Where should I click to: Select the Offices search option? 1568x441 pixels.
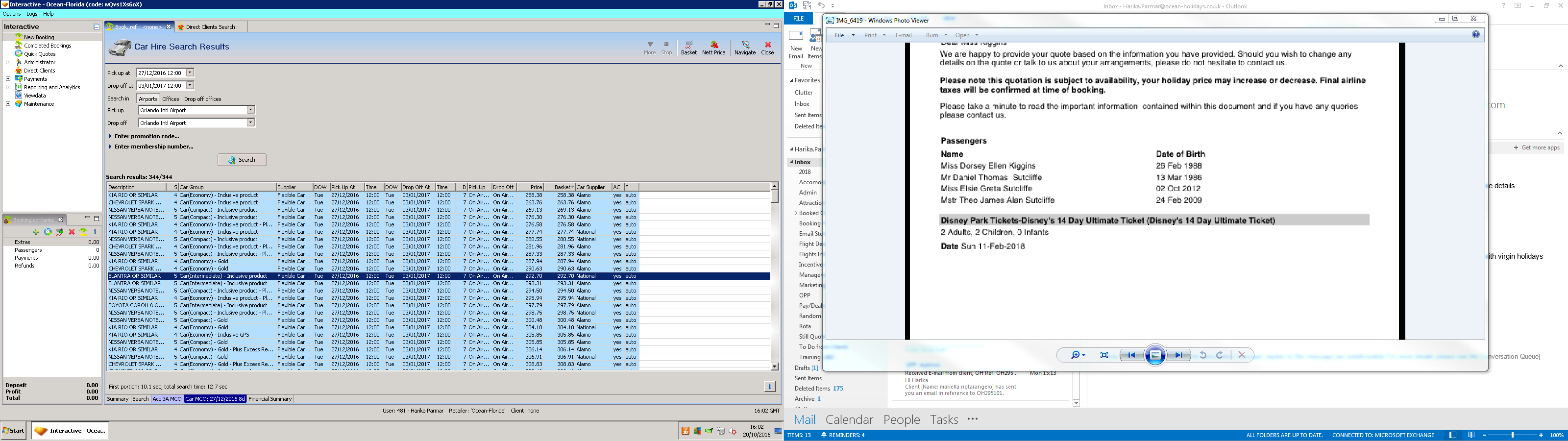(x=171, y=98)
